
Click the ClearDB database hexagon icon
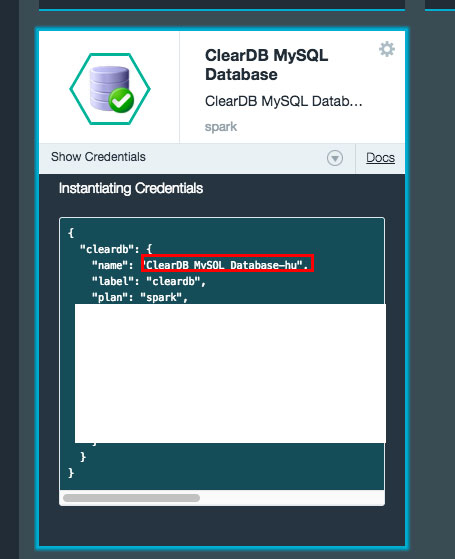click(110, 89)
